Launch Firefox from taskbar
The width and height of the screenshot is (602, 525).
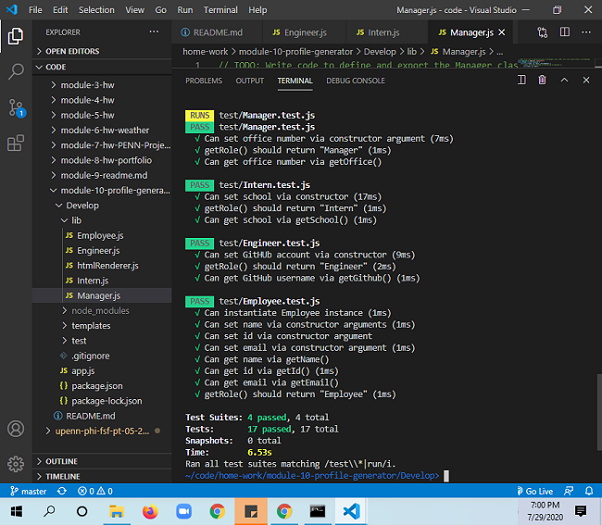tap(150, 511)
